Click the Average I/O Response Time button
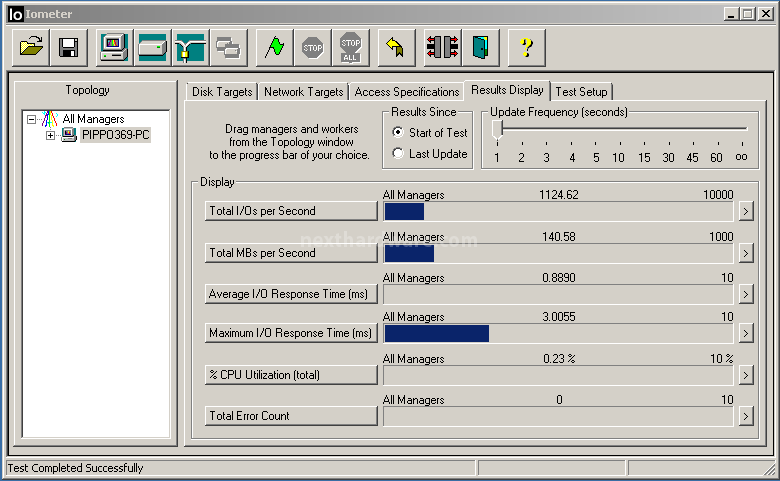 coord(291,294)
